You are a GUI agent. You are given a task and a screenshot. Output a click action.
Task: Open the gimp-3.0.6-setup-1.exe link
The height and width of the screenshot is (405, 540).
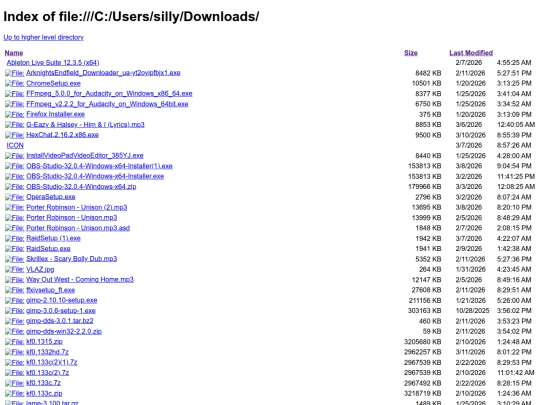pyautogui.click(x=61, y=310)
